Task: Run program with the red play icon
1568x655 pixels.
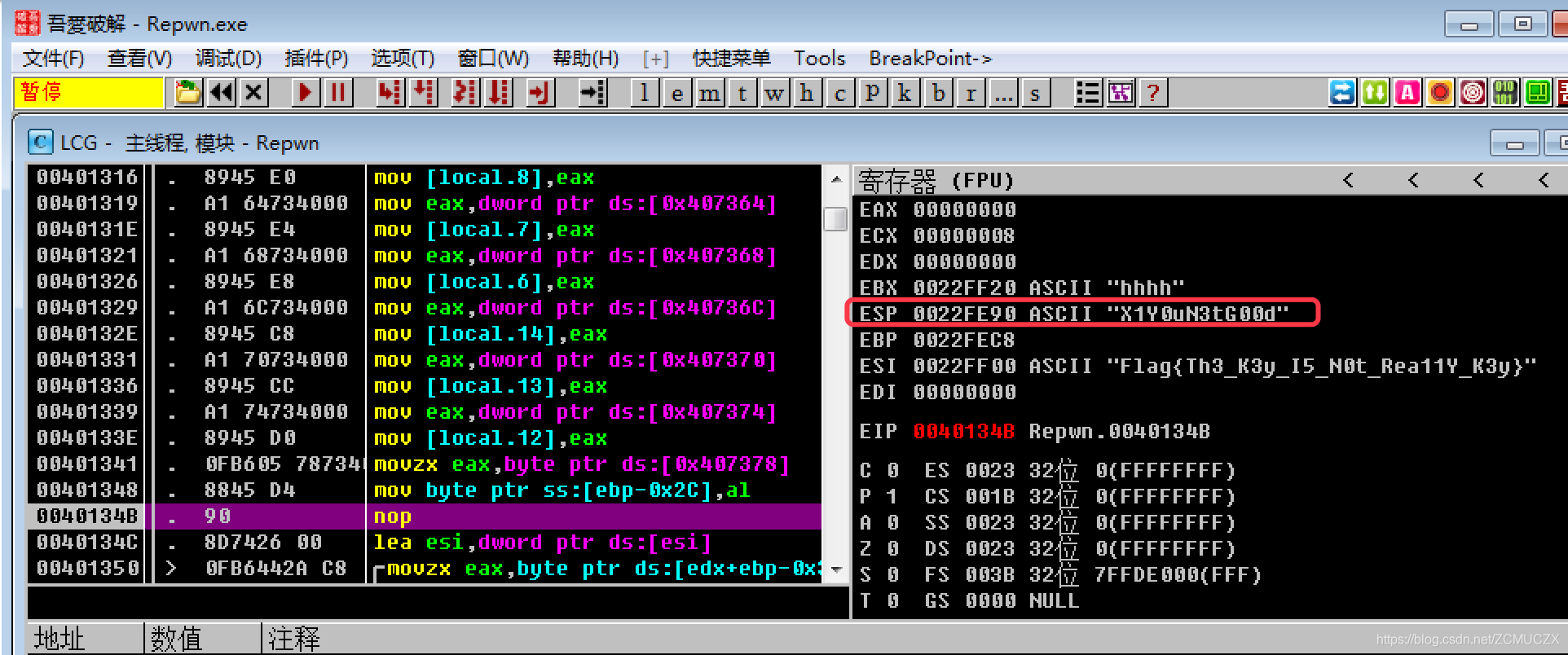Action: [x=306, y=93]
